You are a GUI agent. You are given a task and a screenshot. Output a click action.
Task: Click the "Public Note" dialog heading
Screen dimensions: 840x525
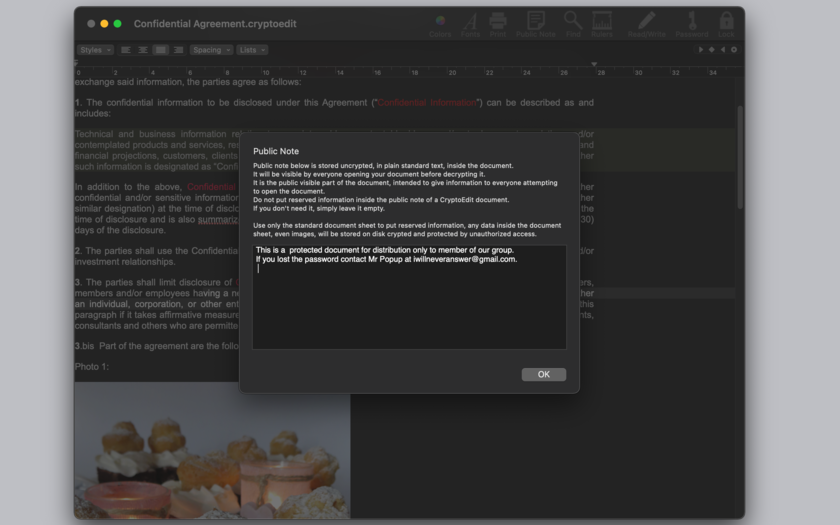276,152
